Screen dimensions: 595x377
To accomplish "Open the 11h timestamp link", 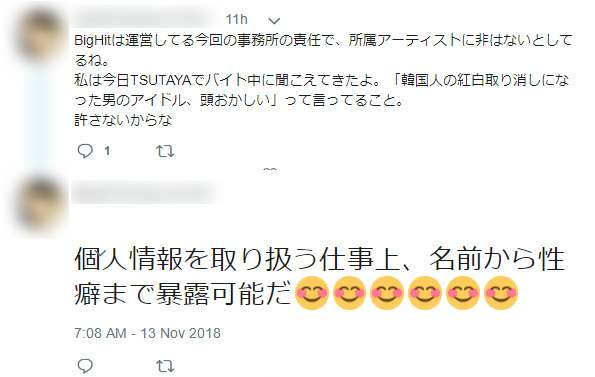I will [237, 19].
